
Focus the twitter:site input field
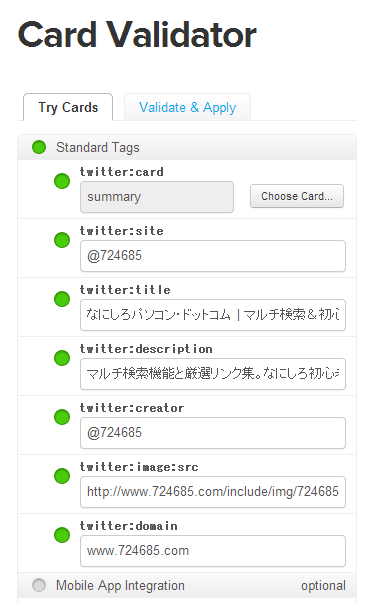pos(213,256)
